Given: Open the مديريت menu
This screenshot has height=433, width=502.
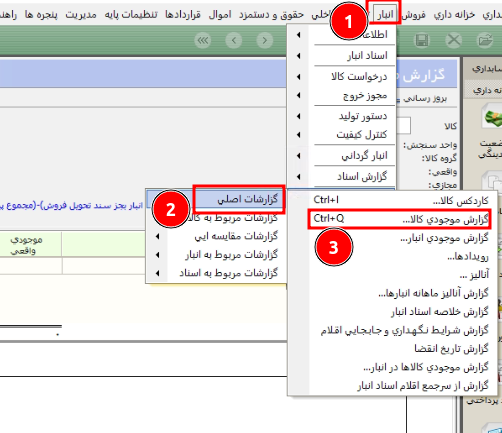Looking at the screenshot, I should click(81, 14).
